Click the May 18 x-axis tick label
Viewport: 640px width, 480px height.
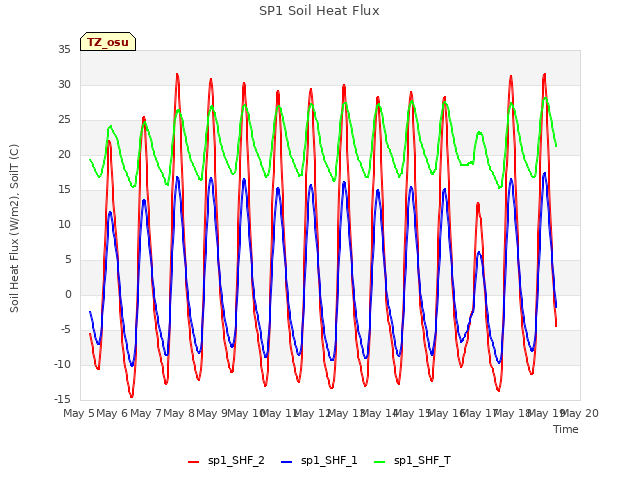click(512, 413)
